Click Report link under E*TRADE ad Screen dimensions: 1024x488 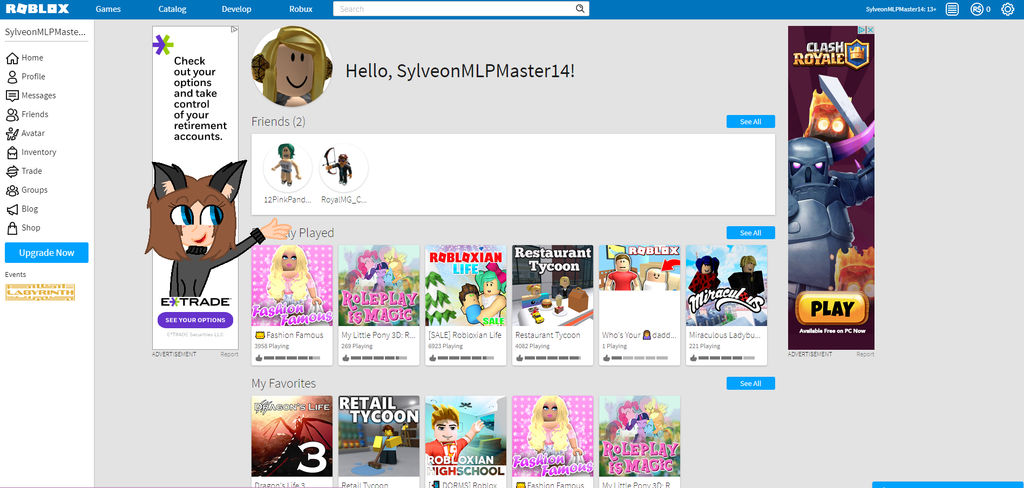[229, 354]
